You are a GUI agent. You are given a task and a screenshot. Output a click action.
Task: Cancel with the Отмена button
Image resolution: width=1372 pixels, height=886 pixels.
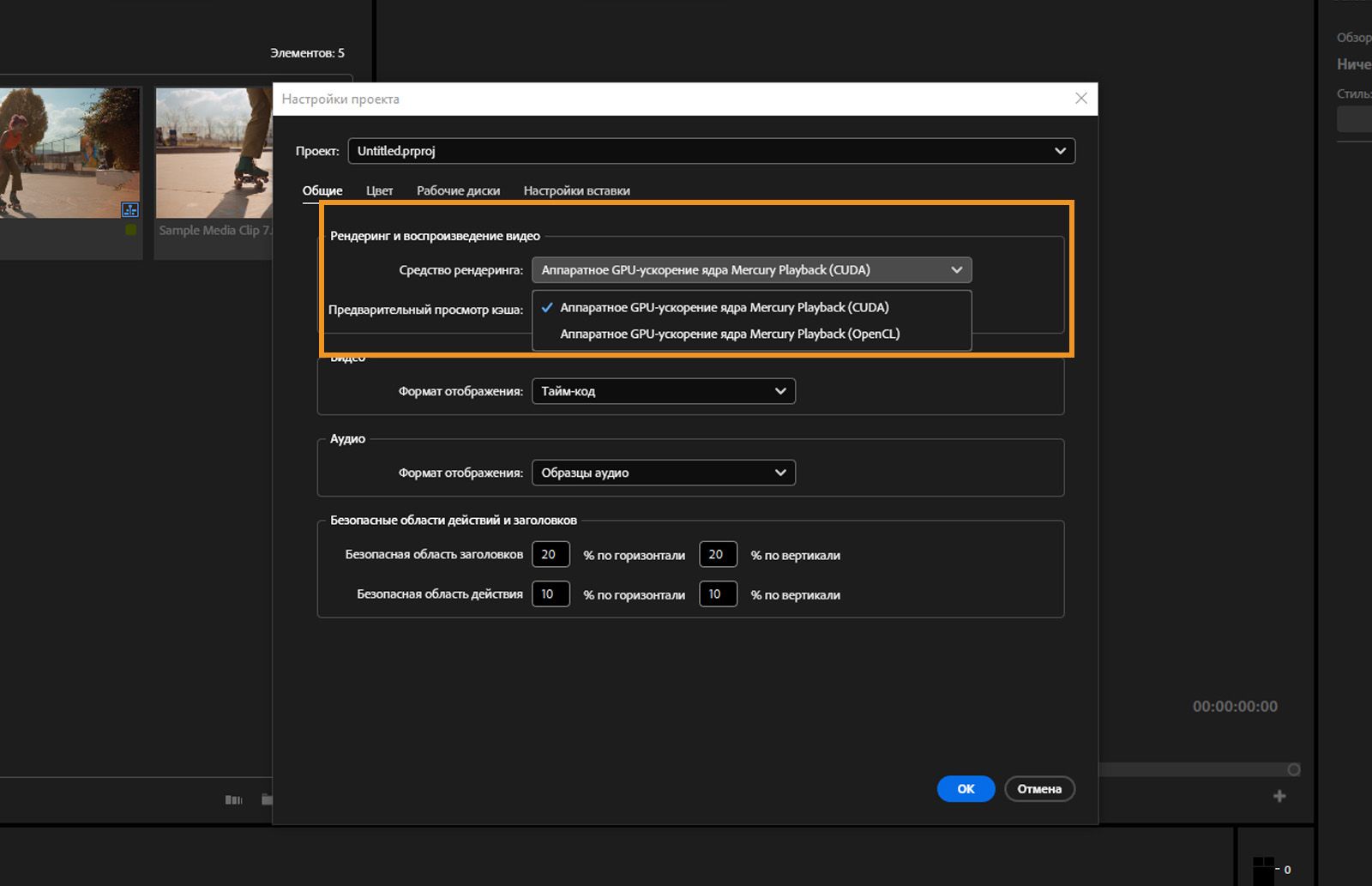pos(1039,789)
